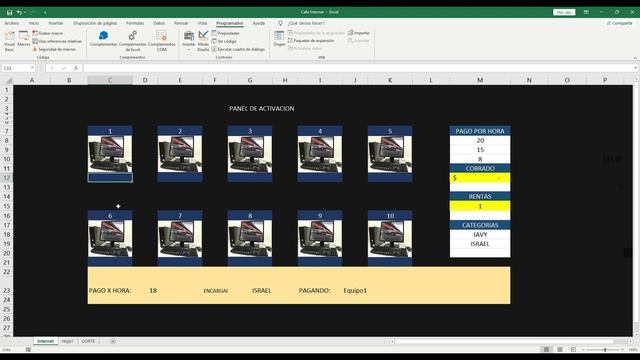Toggle Usar referencias relativas

[57, 41]
